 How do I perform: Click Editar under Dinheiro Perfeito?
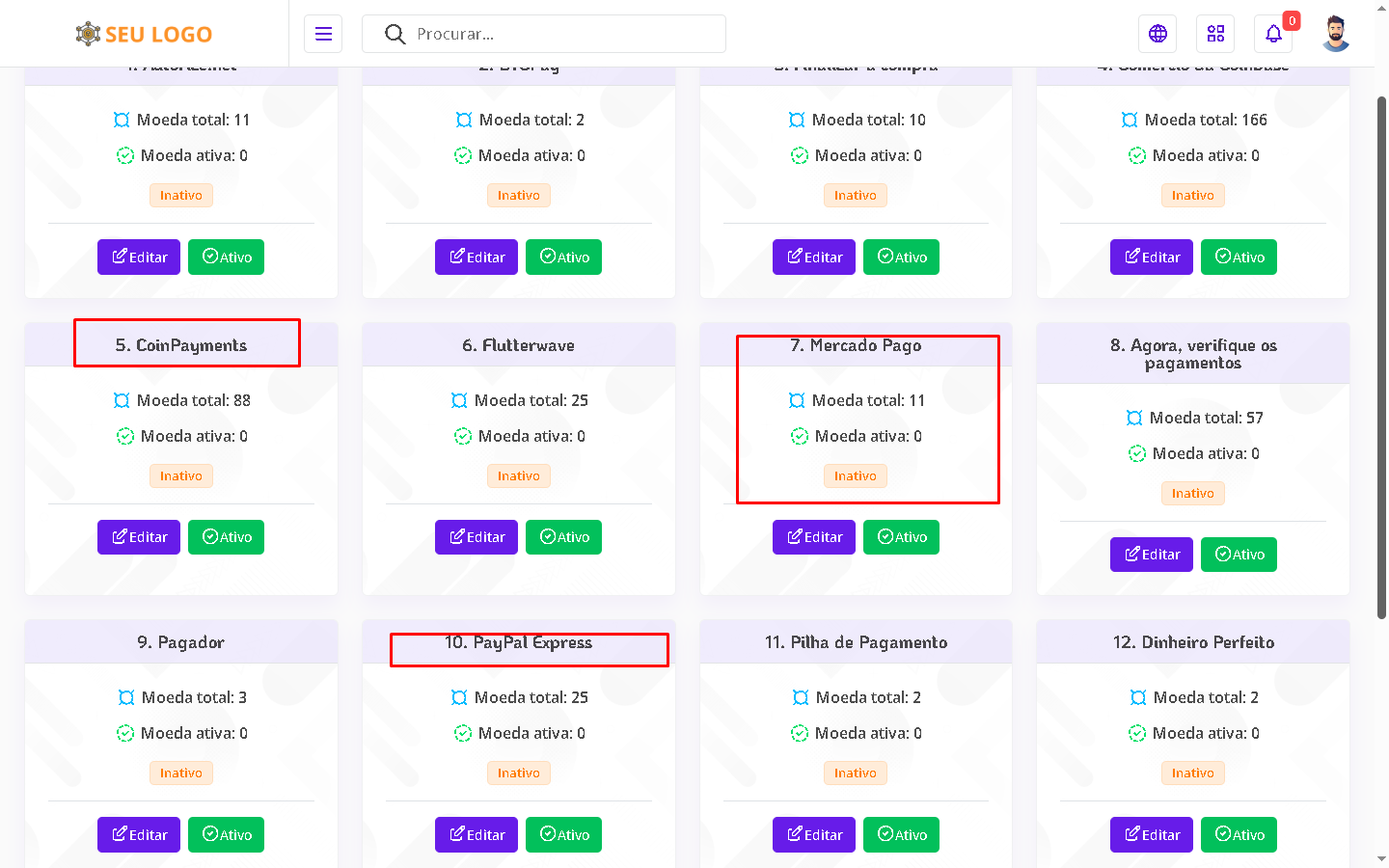1152,835
